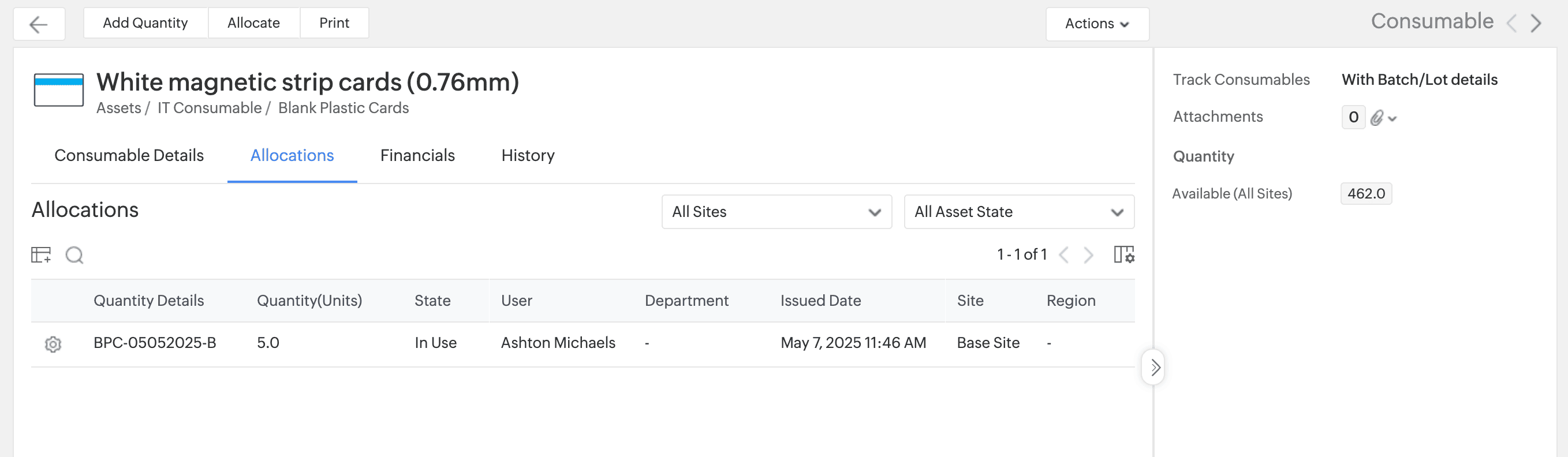Open the allocations search magnifier
Image resolution: width=1568 pixels, height=457 pixels.
click(x=74, y=255)
